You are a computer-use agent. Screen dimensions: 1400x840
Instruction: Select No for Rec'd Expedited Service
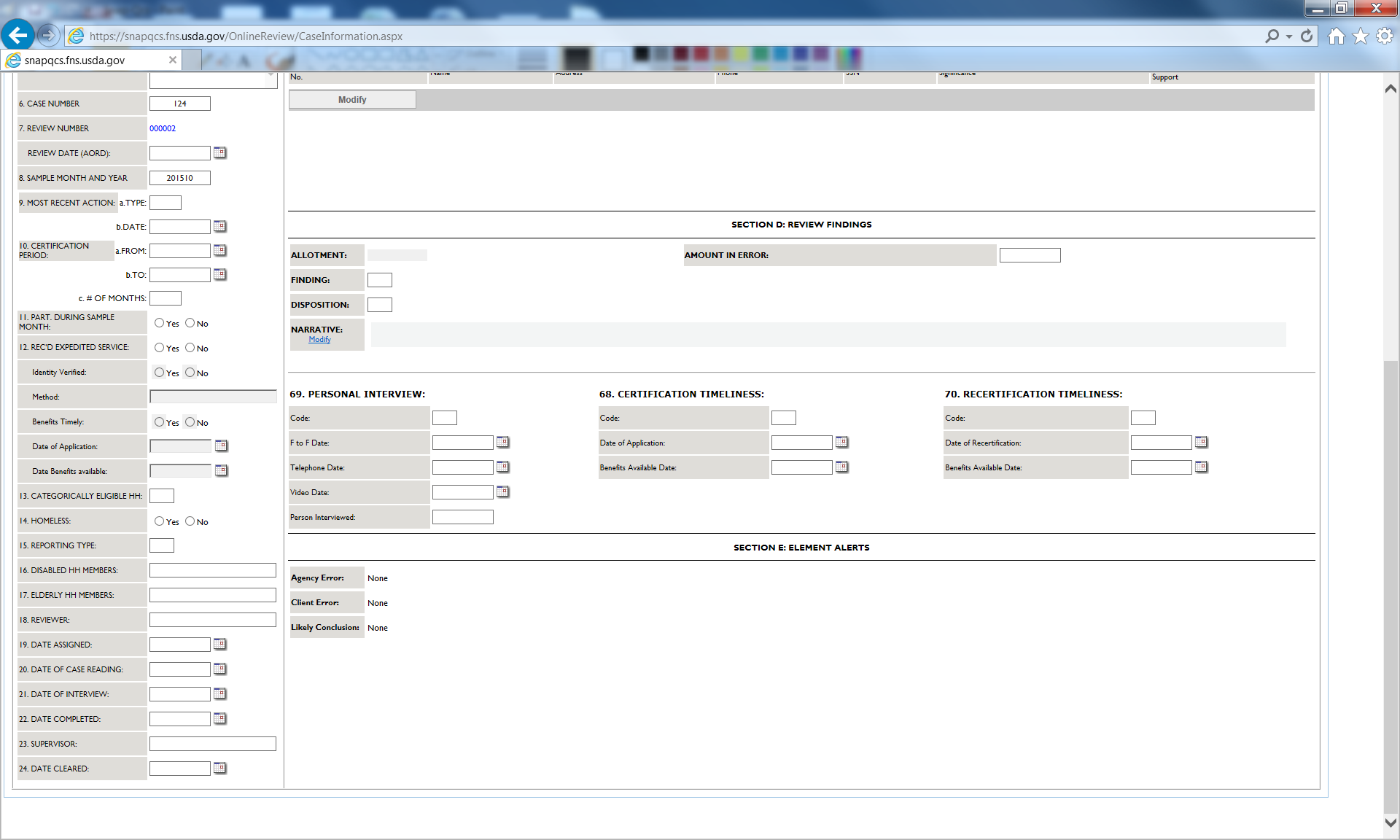coord(190,348)
